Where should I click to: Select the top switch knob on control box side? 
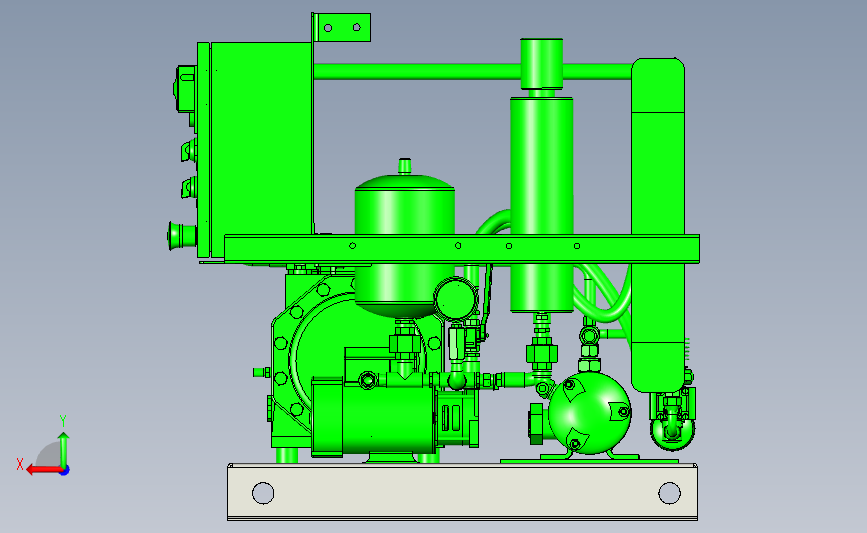point(185,89)
